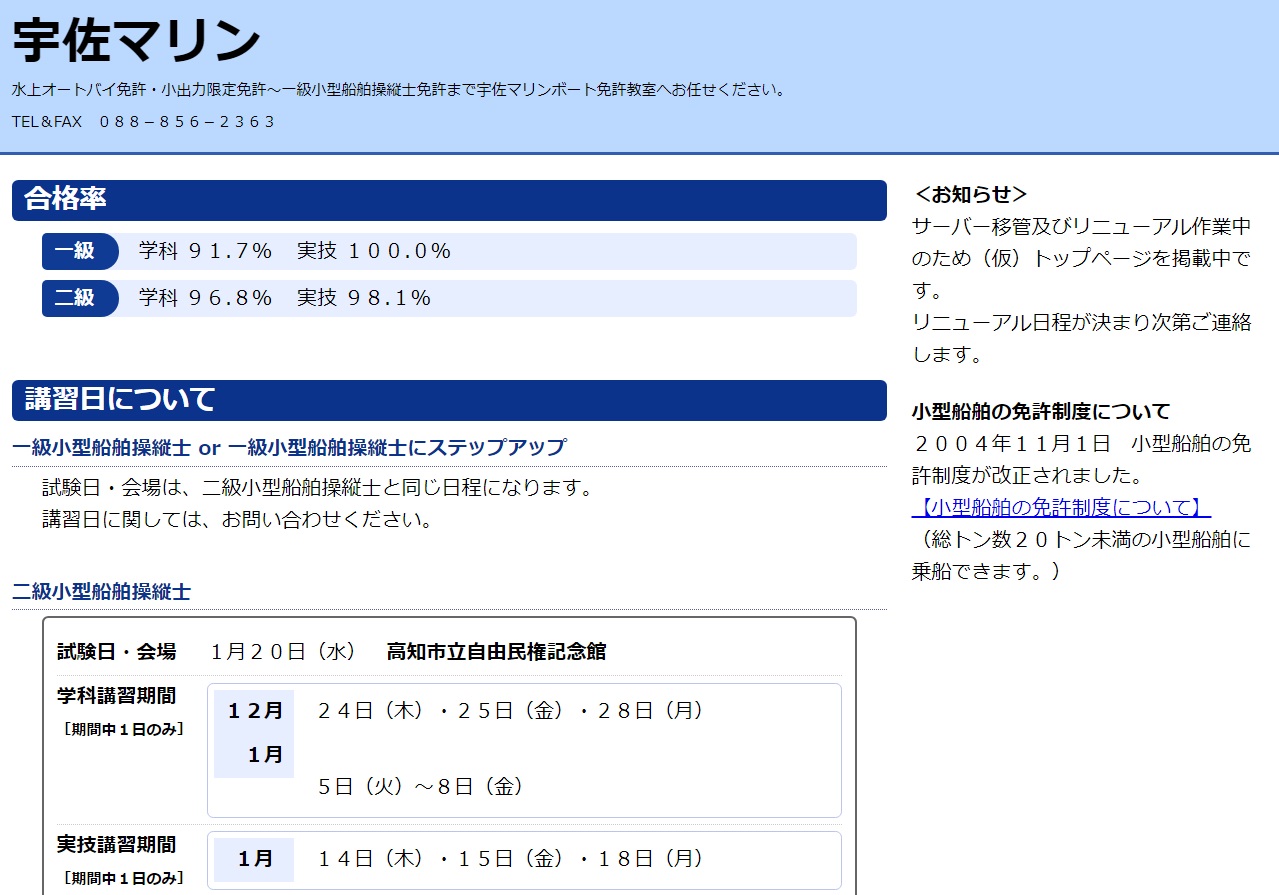Click the TEL&FAX phone number text

coord(143,121)
